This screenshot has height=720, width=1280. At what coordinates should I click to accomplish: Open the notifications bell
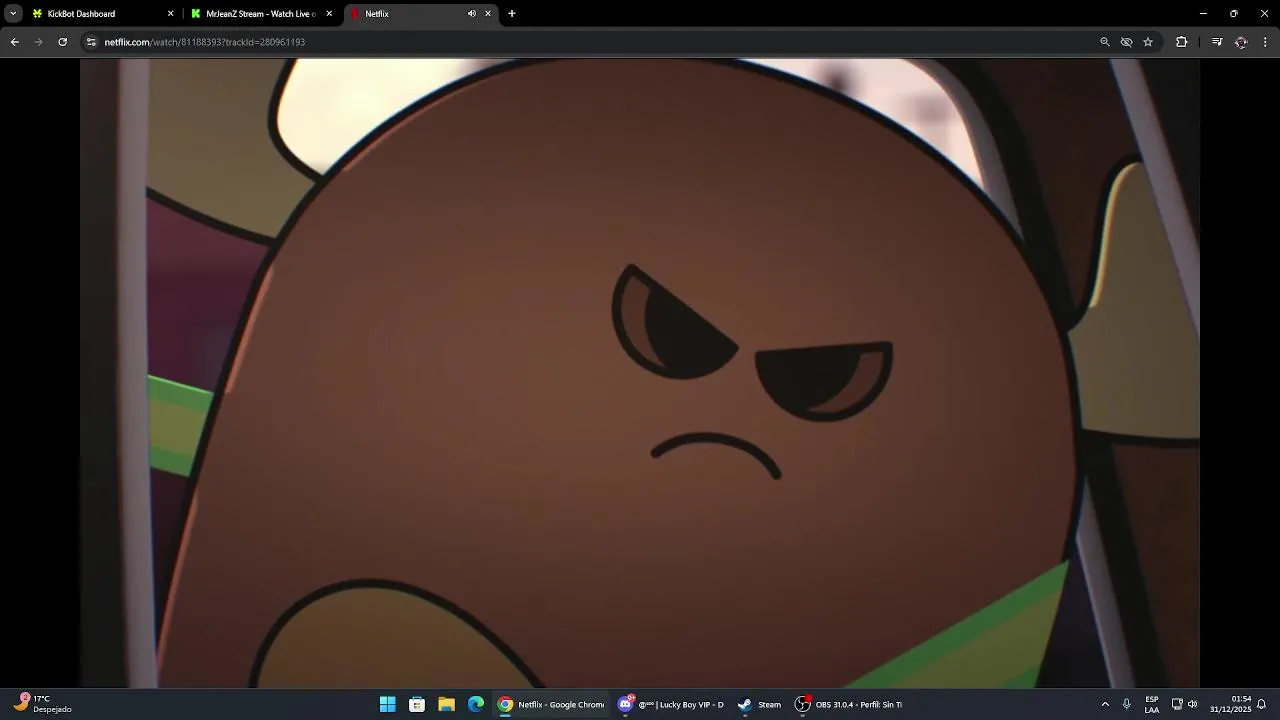pyautogui.click(x=1262, y=704)
